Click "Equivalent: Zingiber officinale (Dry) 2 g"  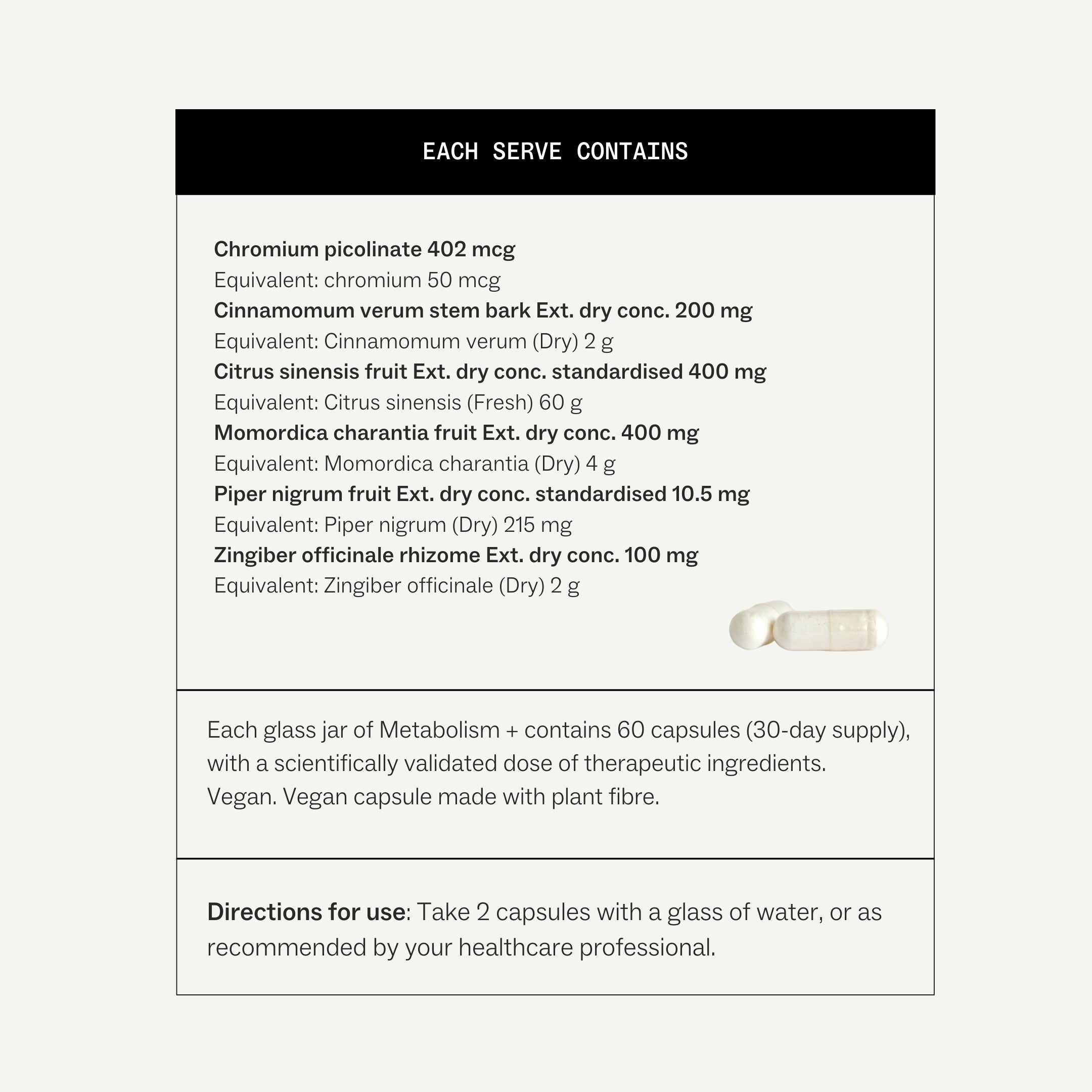click(x=396, y=585)
